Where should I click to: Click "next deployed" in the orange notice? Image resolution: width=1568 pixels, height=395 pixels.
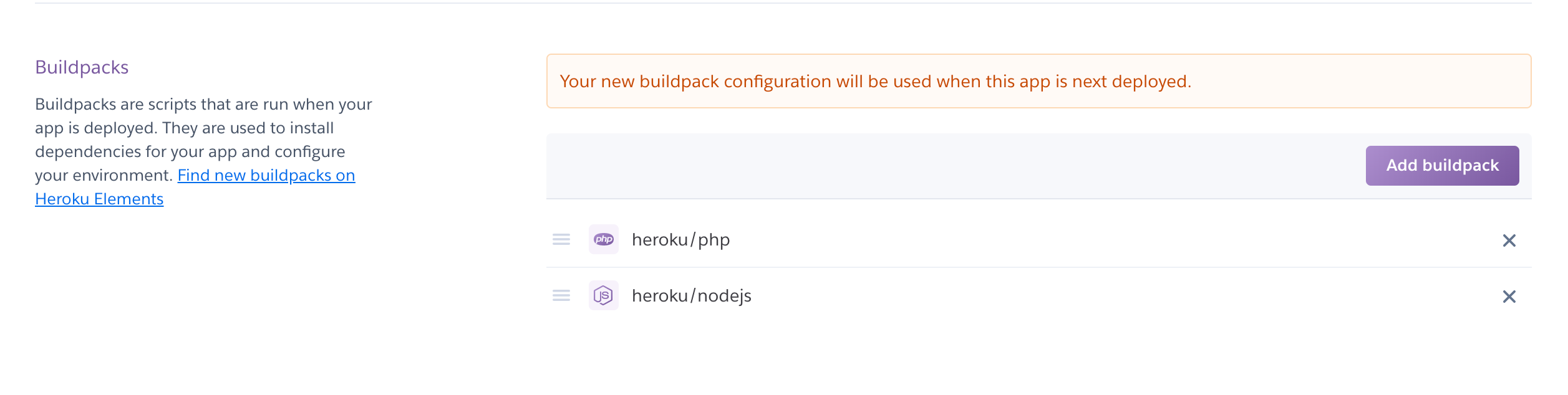(x=1130, y=82)
